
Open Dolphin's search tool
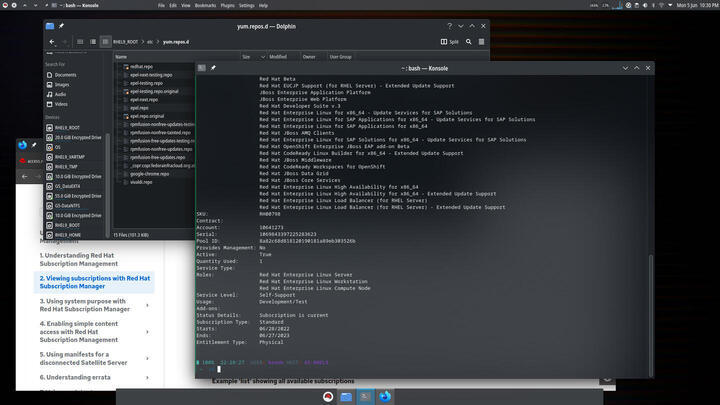click(x=468, y=42)
